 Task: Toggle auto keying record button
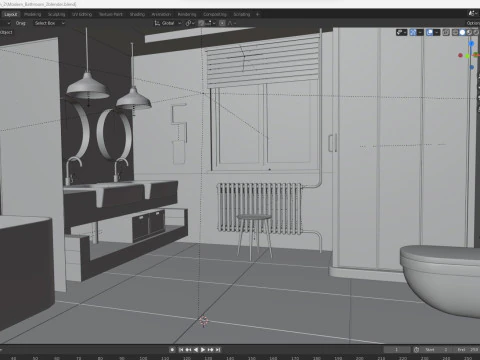coord(172,350)
